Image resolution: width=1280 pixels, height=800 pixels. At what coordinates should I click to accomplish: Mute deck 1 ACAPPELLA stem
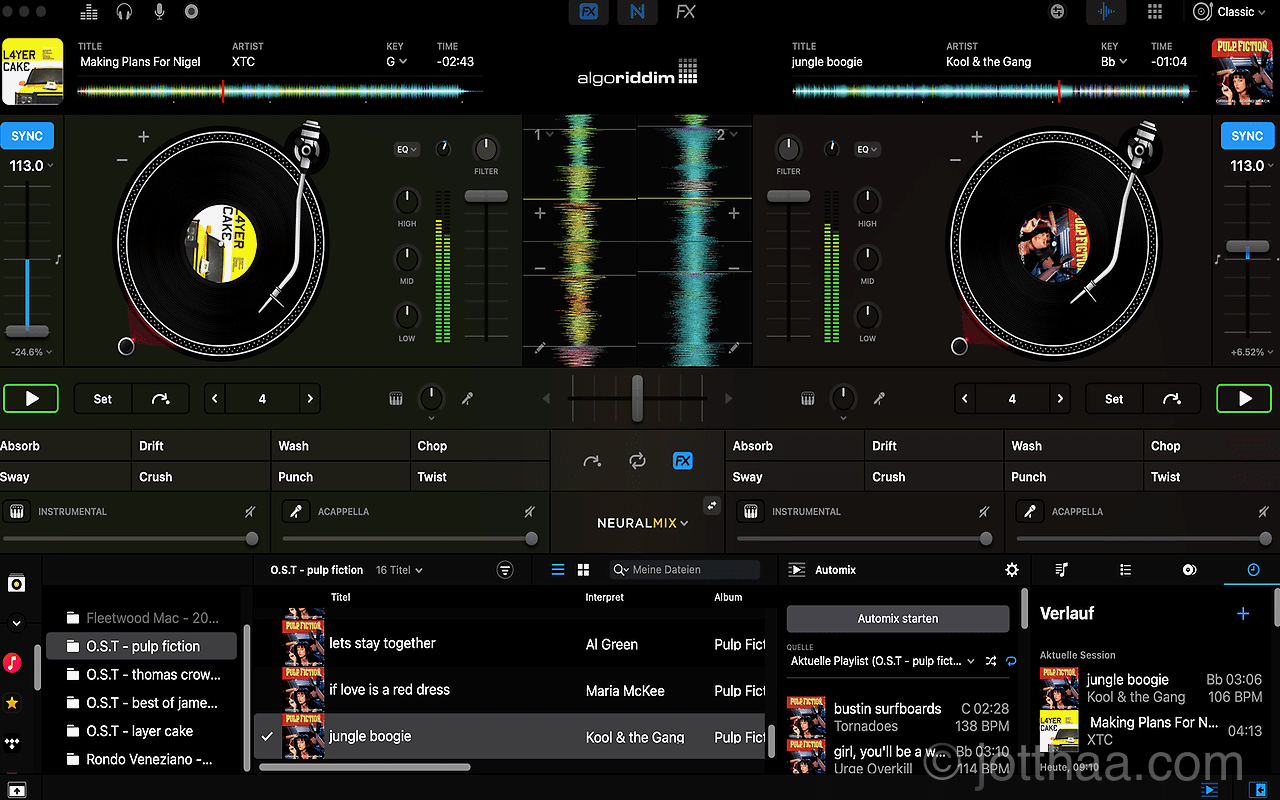[x=530, y=512]
